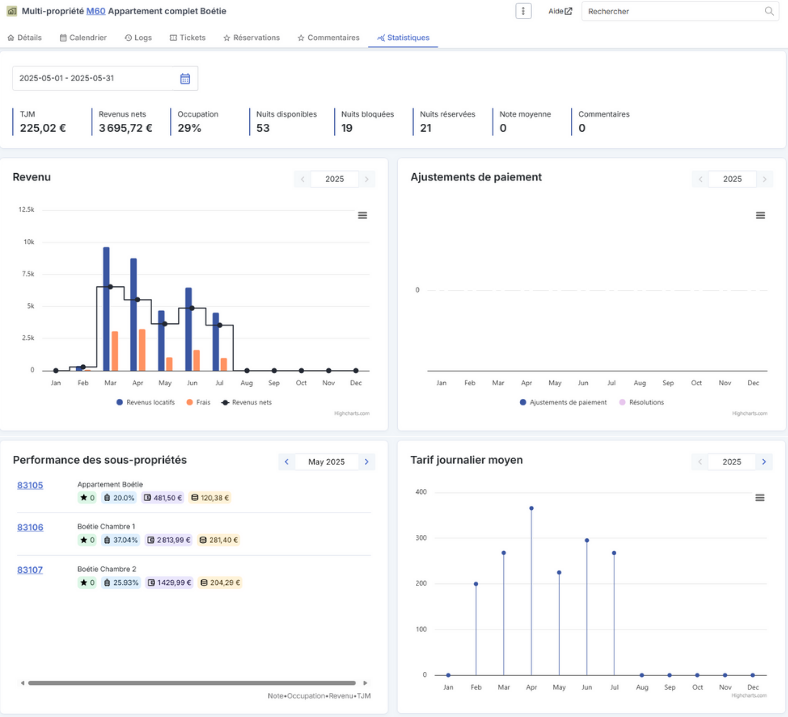Toggle Frais legend series visibility

[199, 402]
